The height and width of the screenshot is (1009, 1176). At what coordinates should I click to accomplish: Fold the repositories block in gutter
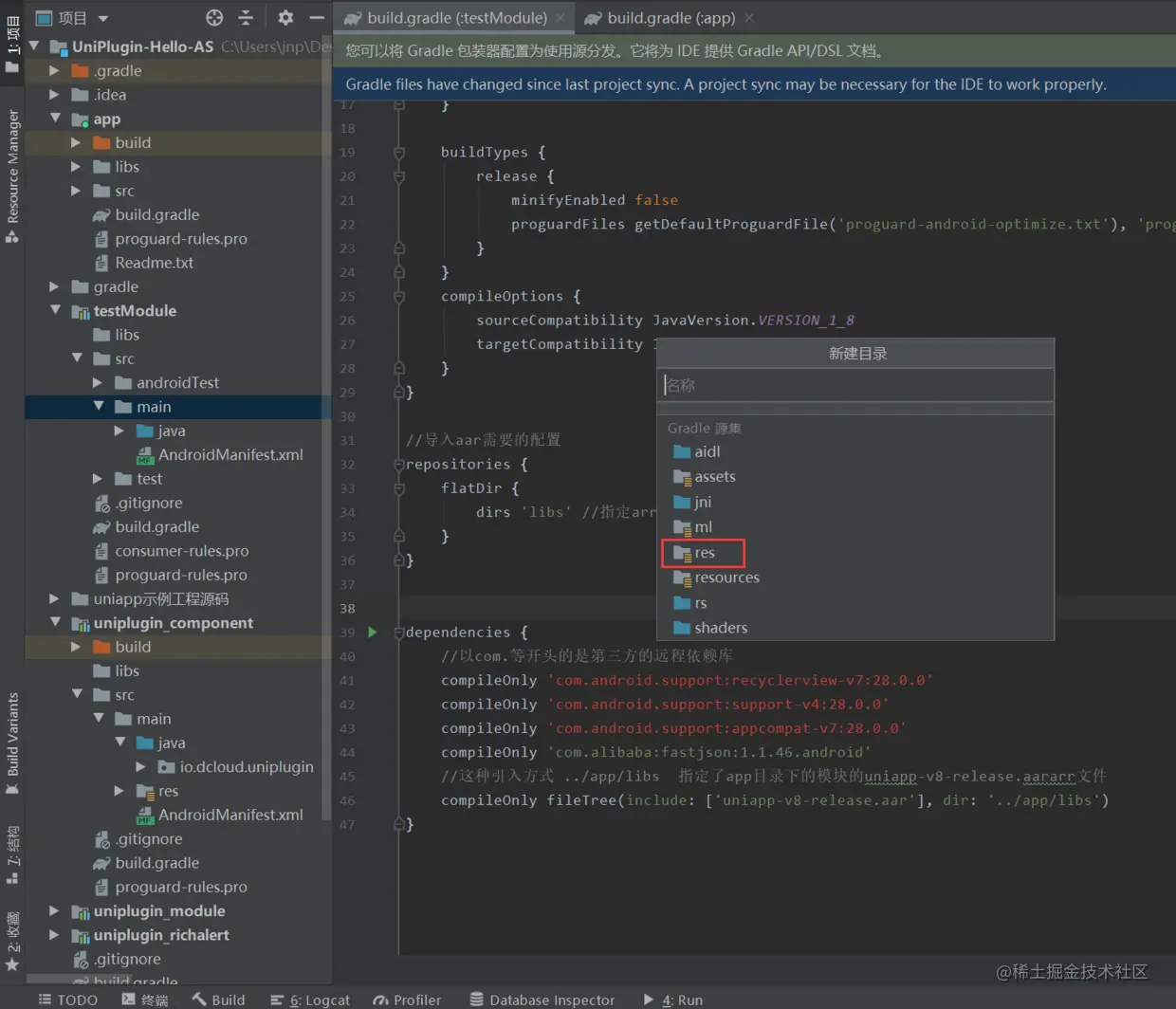[399, 464]
